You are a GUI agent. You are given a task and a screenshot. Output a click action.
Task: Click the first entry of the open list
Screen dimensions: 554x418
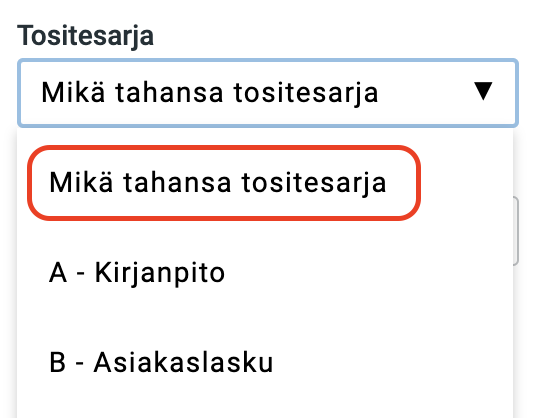click(224, 183)
